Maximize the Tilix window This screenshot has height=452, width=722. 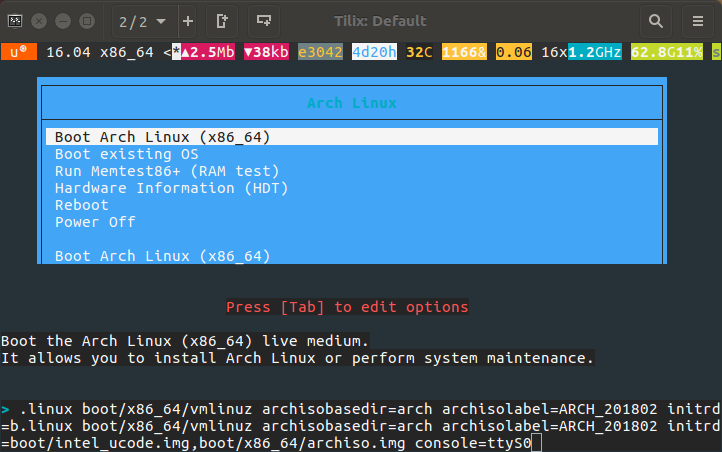pos(87,21)
